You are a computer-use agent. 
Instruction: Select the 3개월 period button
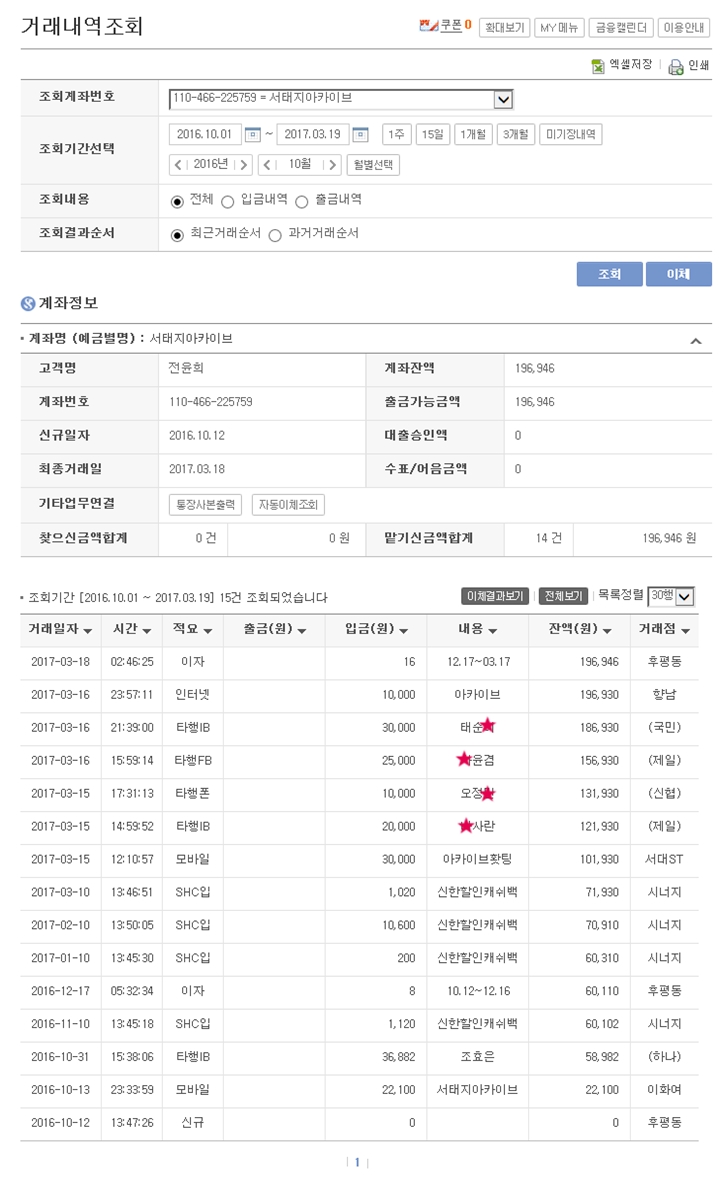pos(516,134)
